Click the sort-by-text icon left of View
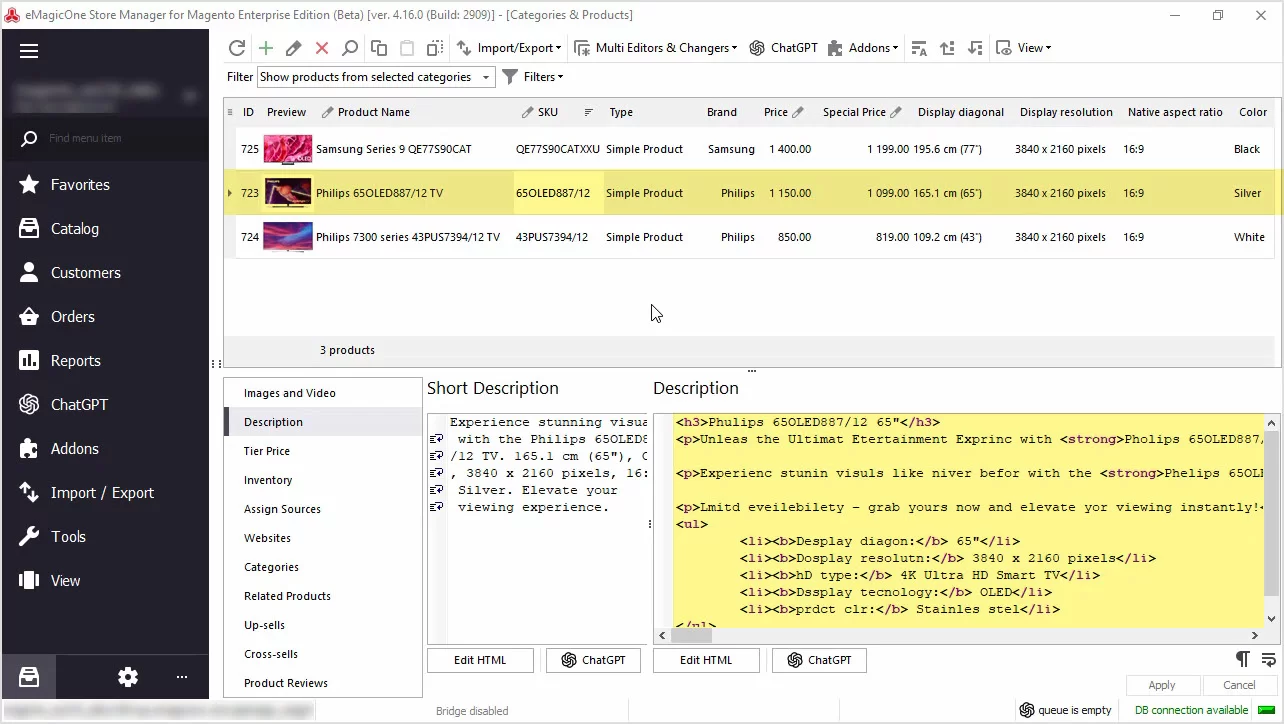 [x=919, y=48]
